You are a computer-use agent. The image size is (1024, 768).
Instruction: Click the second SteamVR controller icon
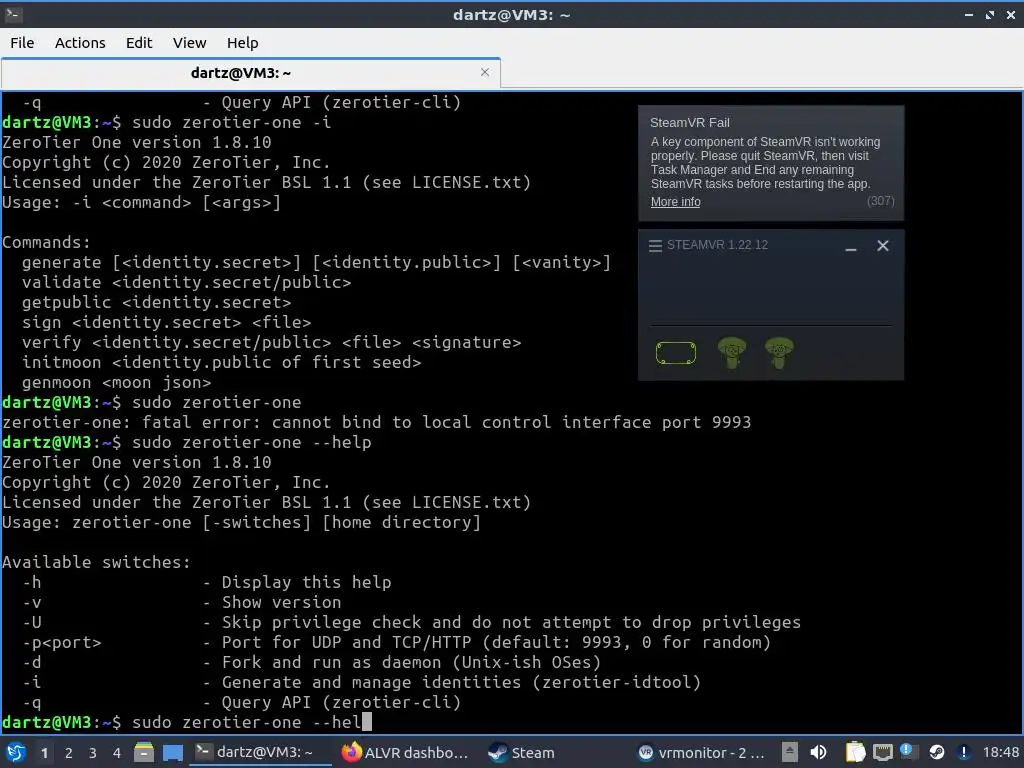(x=779, y=353)
